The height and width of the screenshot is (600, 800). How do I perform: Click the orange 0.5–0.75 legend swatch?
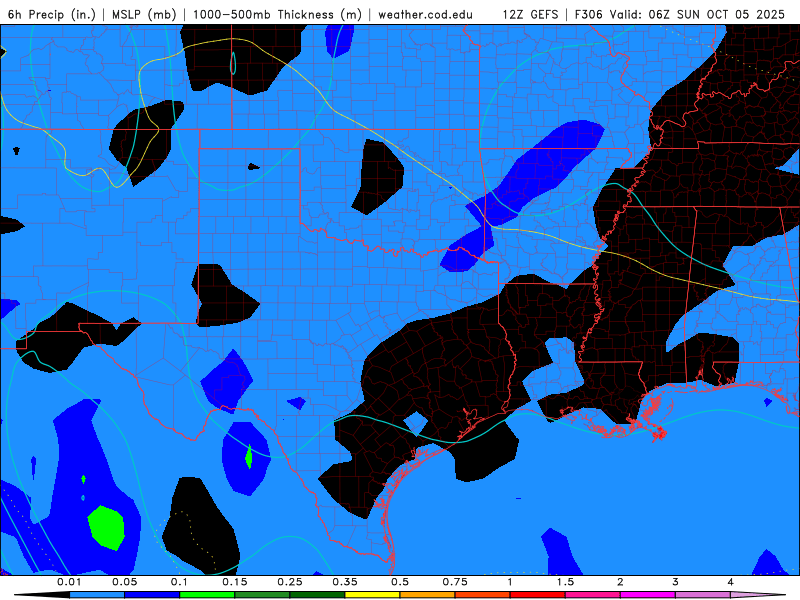click(428, 595)
